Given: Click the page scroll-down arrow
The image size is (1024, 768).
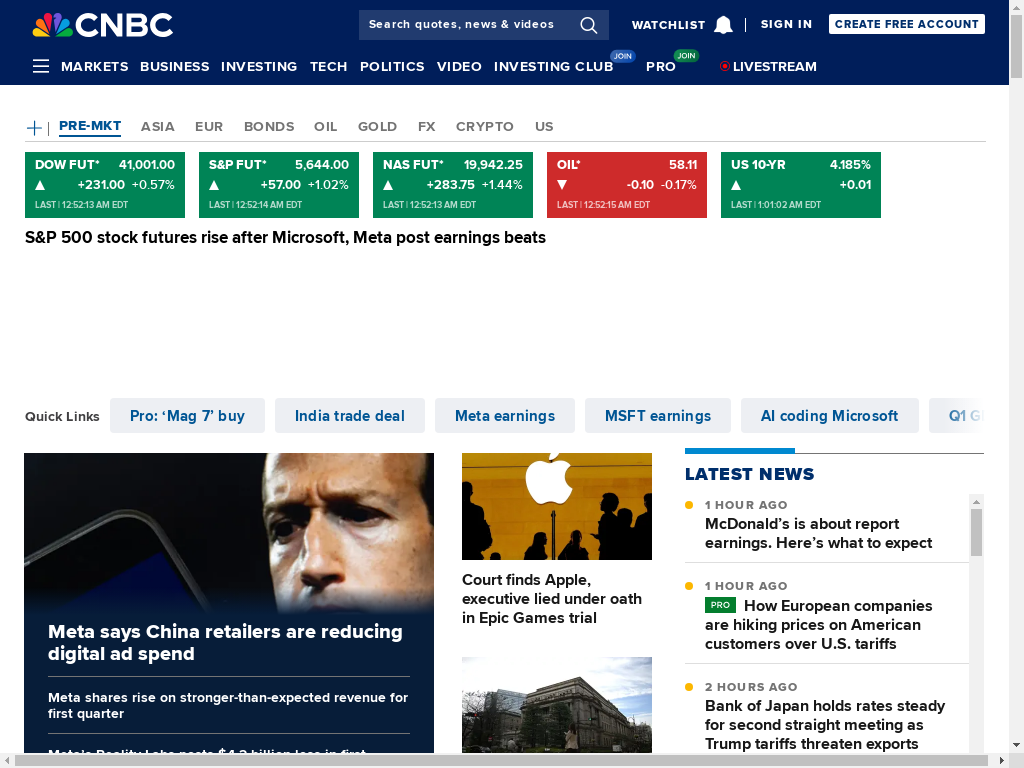Looking at the screenshot, I should coord(1017,744).
